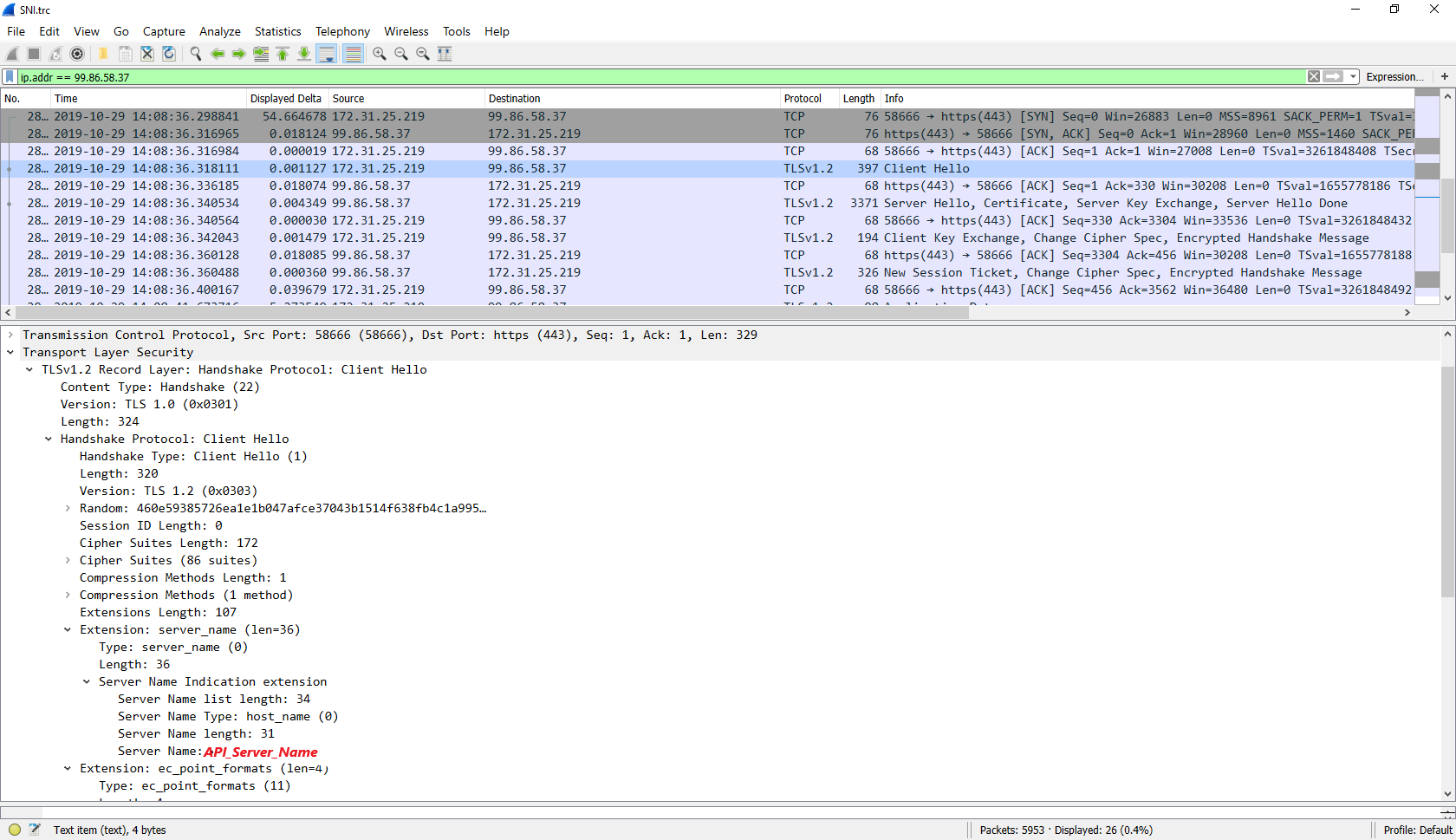Zoom in on the packet list
1456x840 pixels.
point(379,54)
